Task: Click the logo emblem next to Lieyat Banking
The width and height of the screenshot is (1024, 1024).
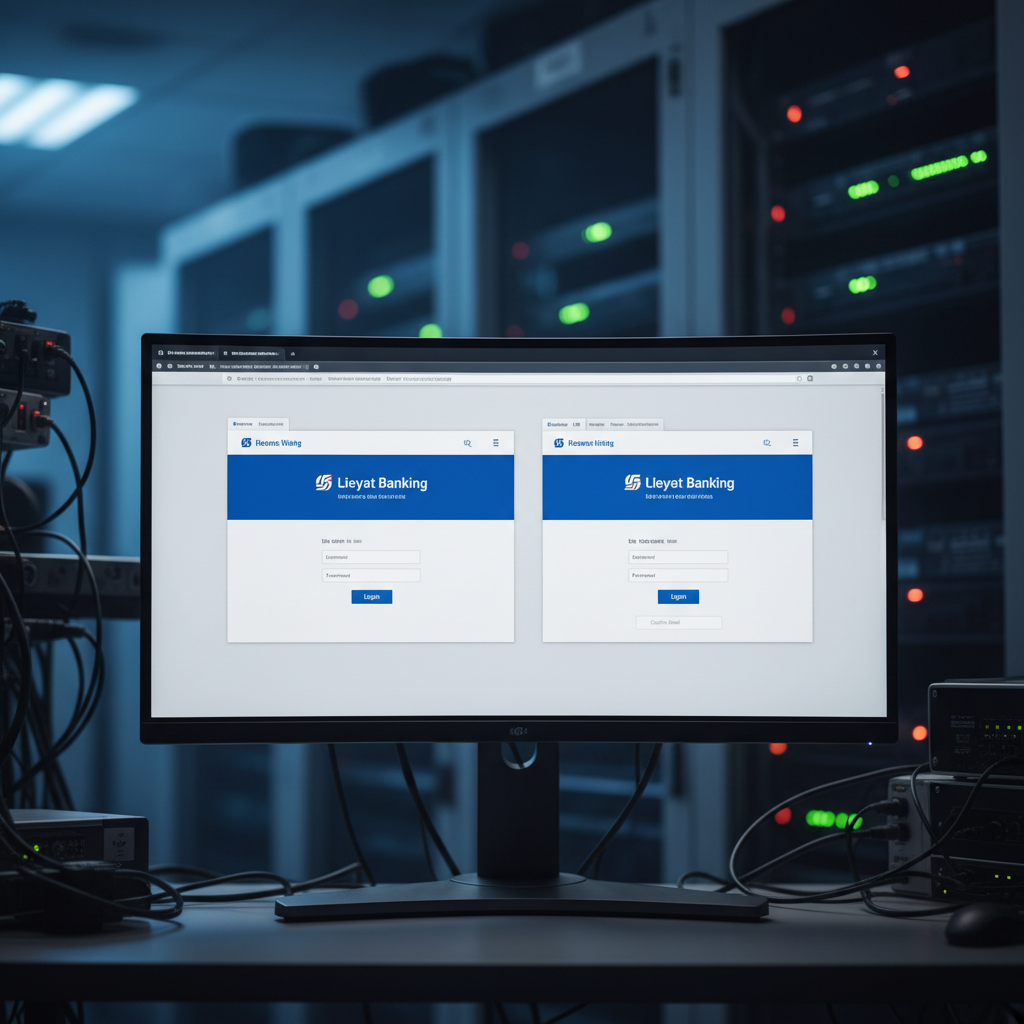Action: [x=324, y=483]
